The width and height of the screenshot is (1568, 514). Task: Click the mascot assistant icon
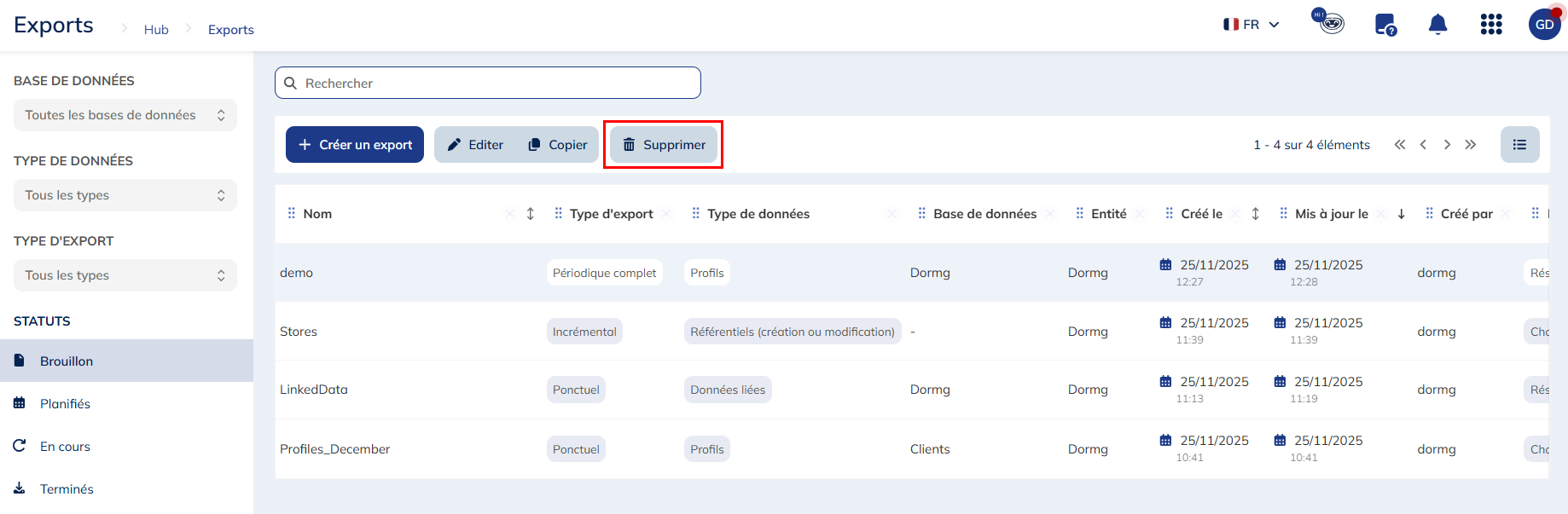(x=1329, y=22)
